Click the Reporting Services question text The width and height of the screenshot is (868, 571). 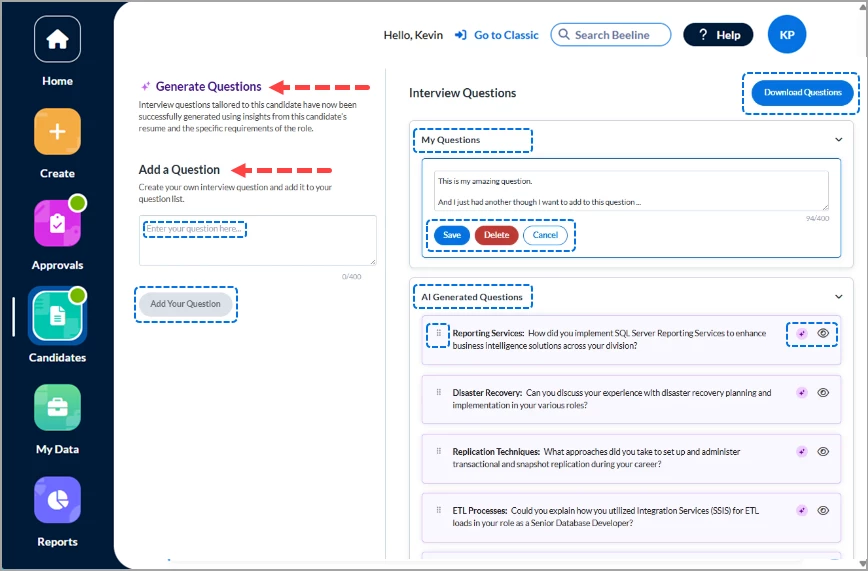click(x=609, y=339)
